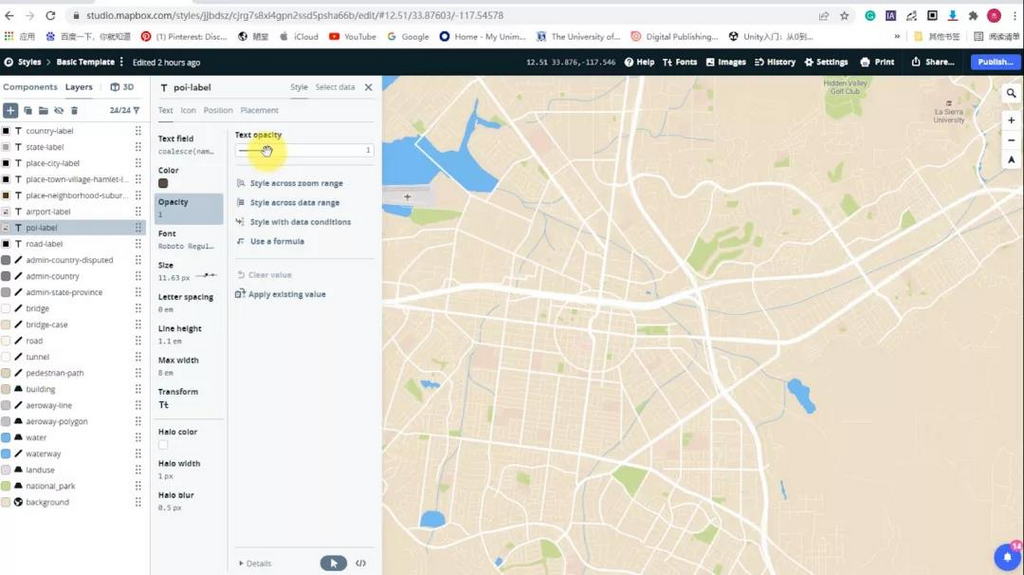Enable the cursor select mode toggle

point(333,563)
